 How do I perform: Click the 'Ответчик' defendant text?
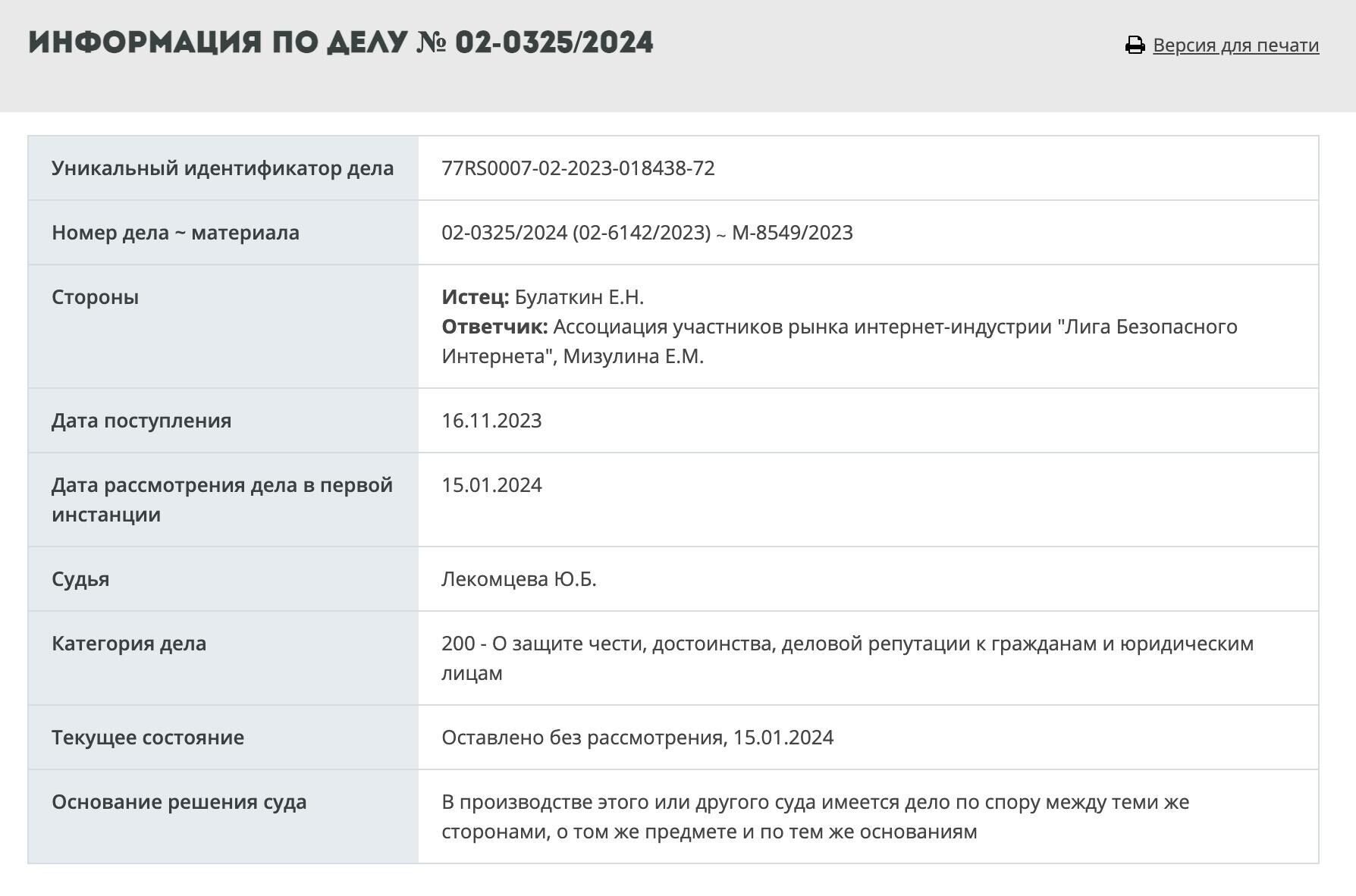840,341
